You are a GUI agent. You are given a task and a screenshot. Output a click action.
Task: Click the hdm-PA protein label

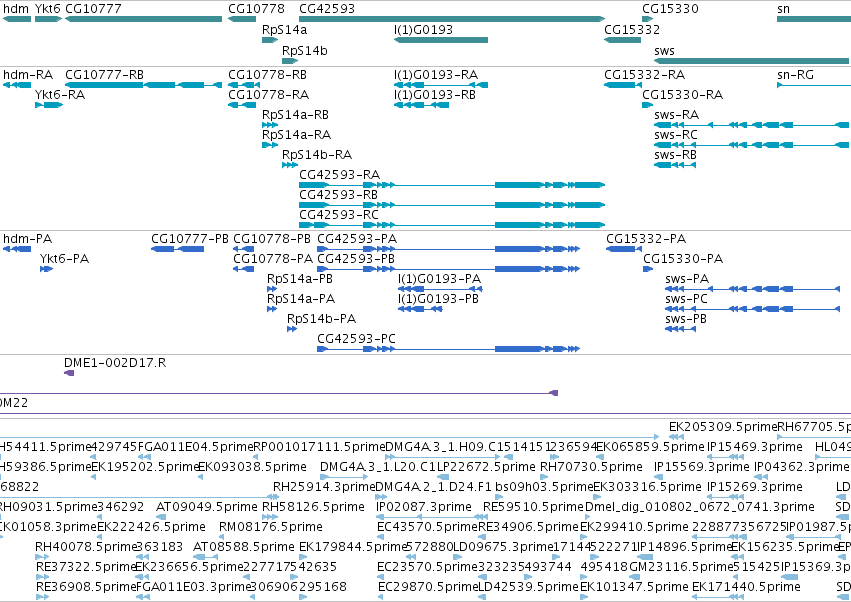pyautogui.click(x=27, y=239)
